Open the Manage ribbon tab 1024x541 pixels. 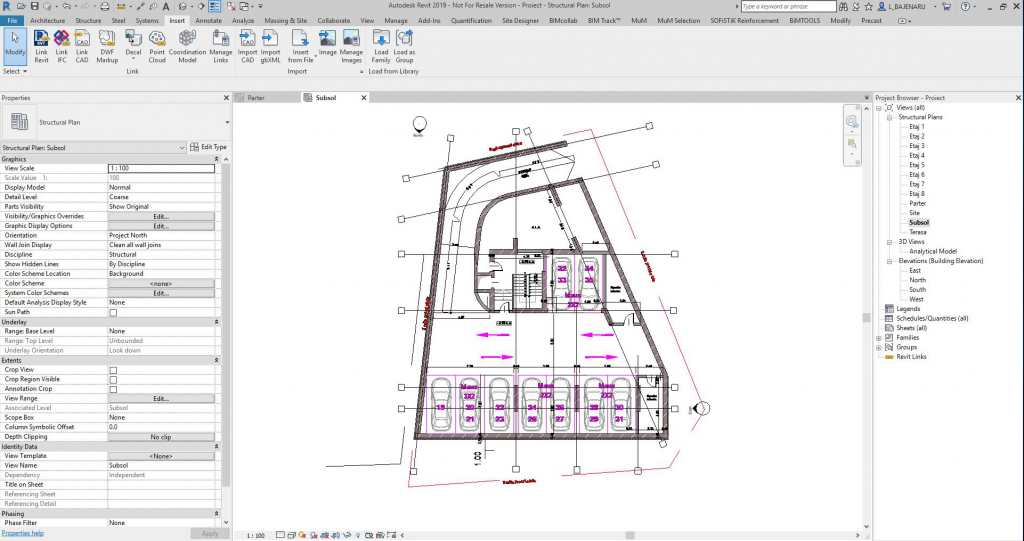coord(396,20)
